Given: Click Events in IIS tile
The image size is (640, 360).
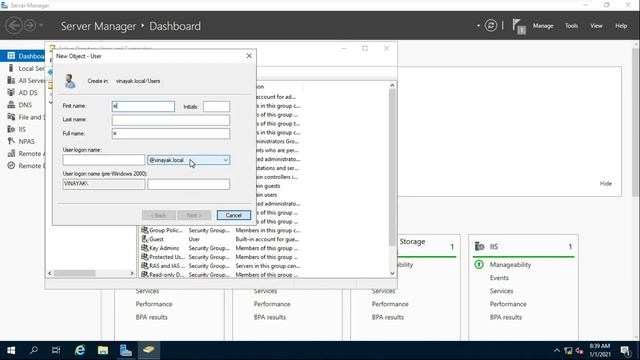Looking at the screenshot, I should (499, 278).
